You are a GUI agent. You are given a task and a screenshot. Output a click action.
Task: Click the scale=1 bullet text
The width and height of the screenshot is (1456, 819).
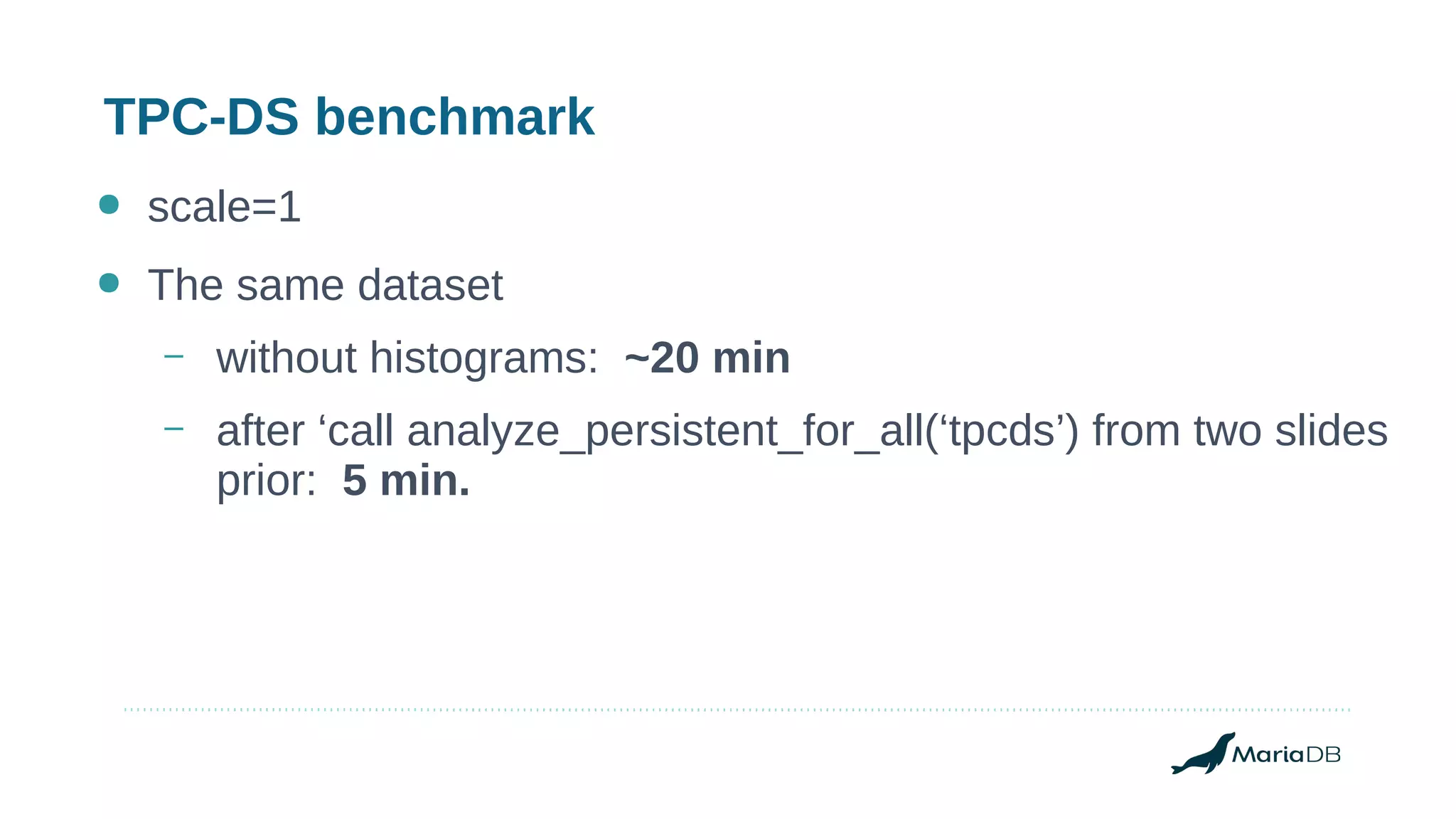point(224,208)
